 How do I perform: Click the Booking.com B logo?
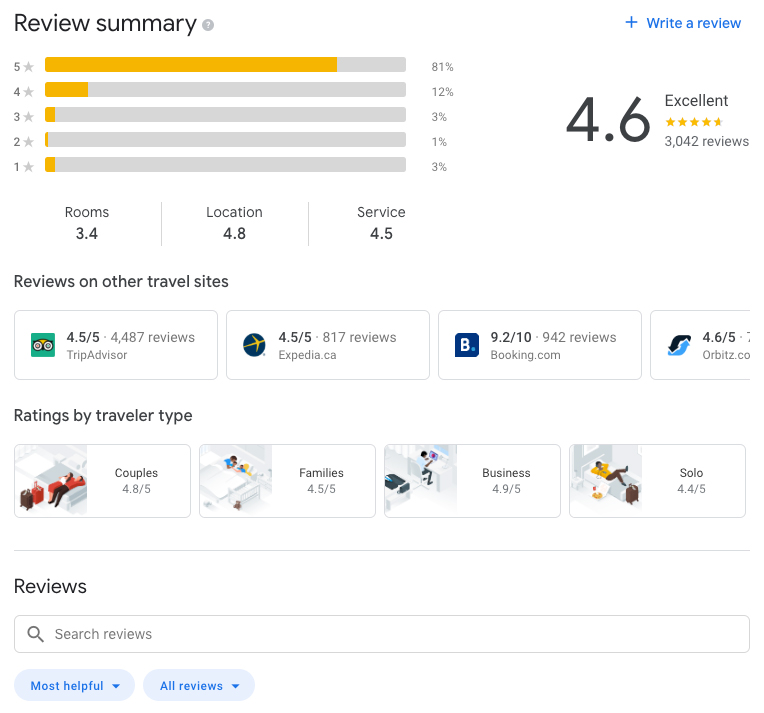click(x=467, y=345)
